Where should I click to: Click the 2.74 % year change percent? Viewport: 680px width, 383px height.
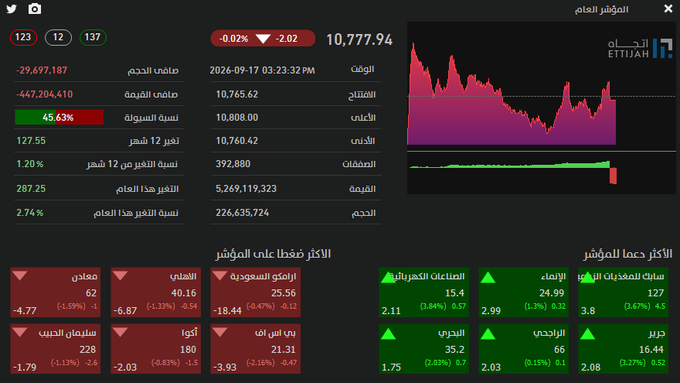(x=30, y=213)
